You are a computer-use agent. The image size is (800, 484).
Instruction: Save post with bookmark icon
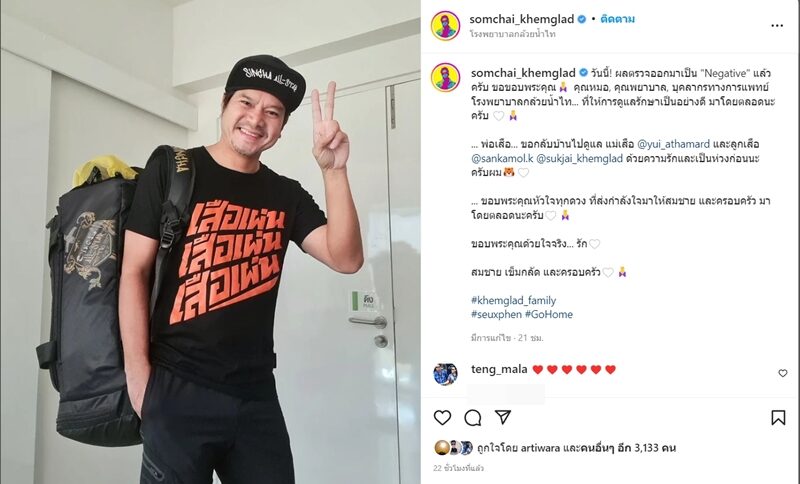click(778, 418)
